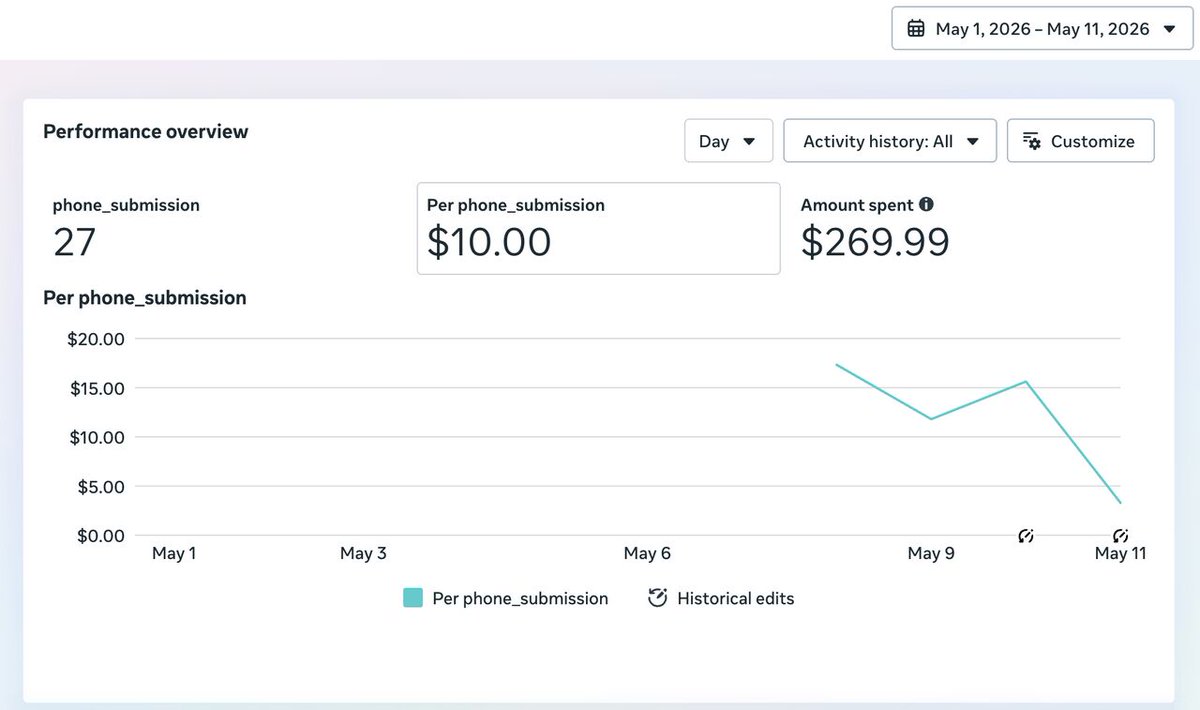Click the May 11 x-axis label
Screen dimensions: 1200x710
pos(1120,553)
